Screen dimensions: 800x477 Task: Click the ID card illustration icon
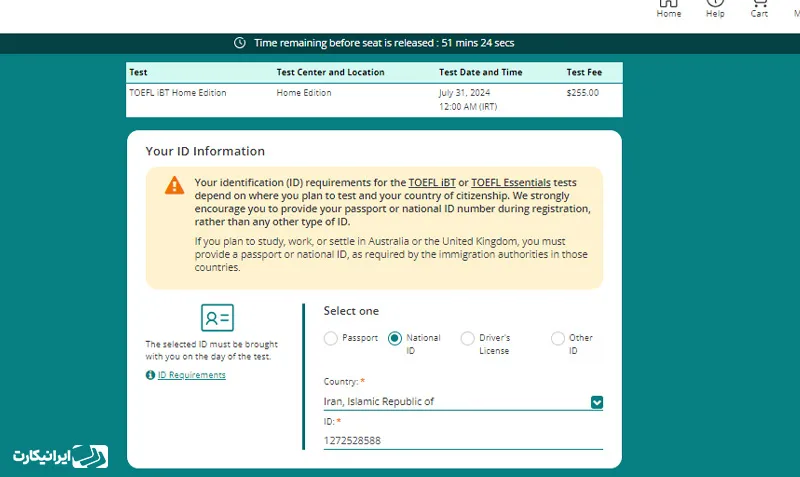pyautogui.click(x=217, y=317)
